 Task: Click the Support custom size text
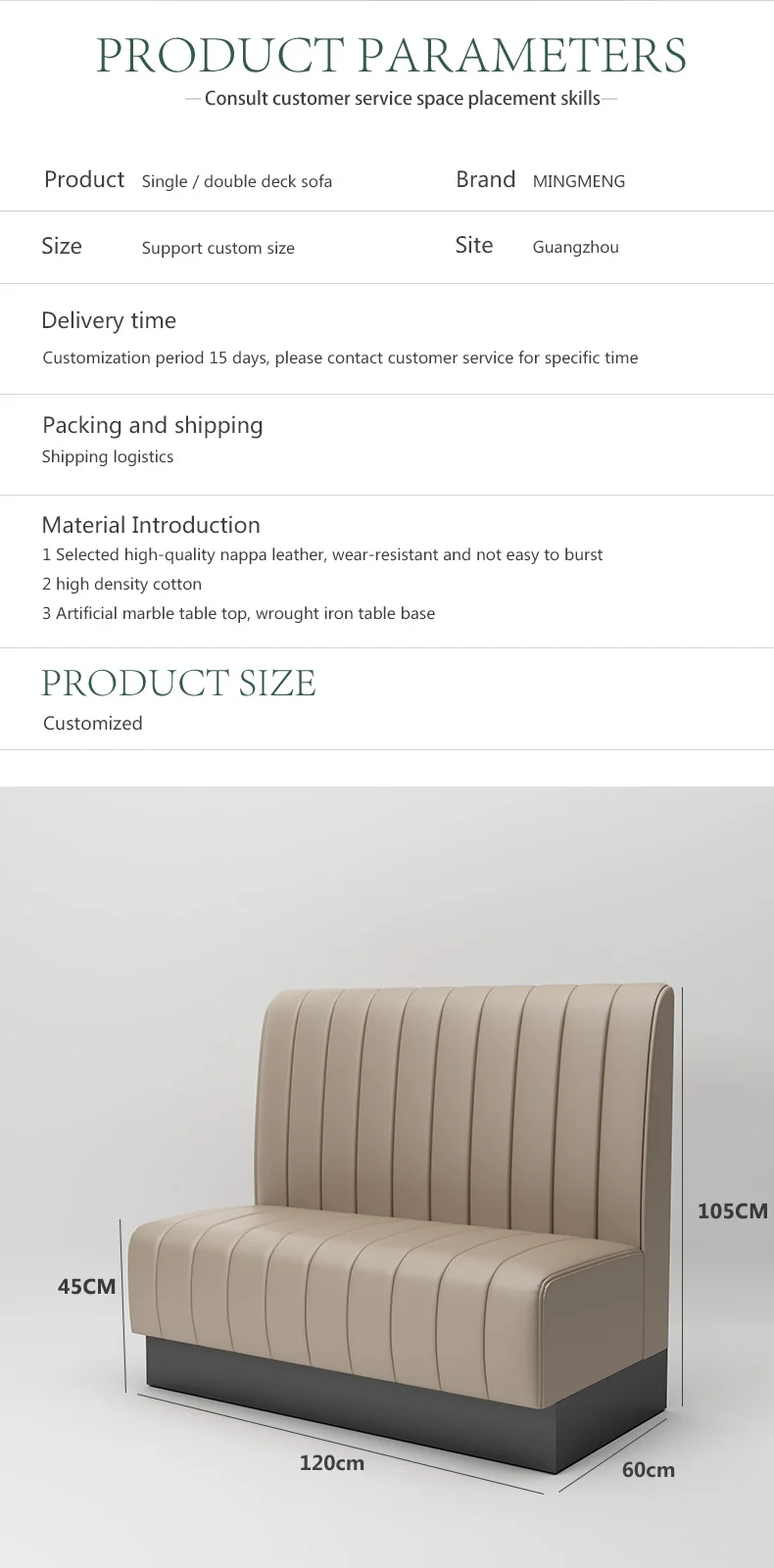pyautogui.click(x=218, y=248)
